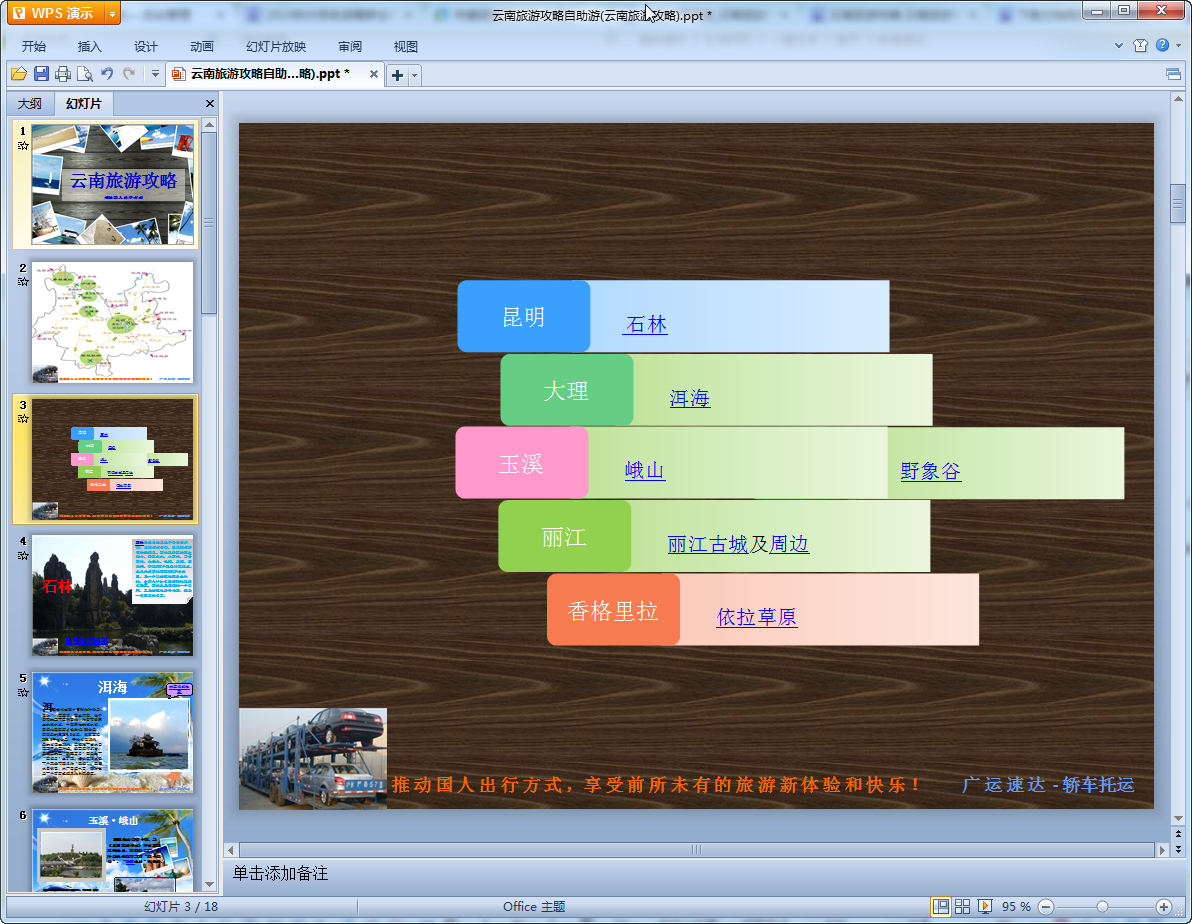Switch to 大纲 outline tab
The width and height of the screenshot is (1192, 924).
pyautogui.click(x=30, y=104)
